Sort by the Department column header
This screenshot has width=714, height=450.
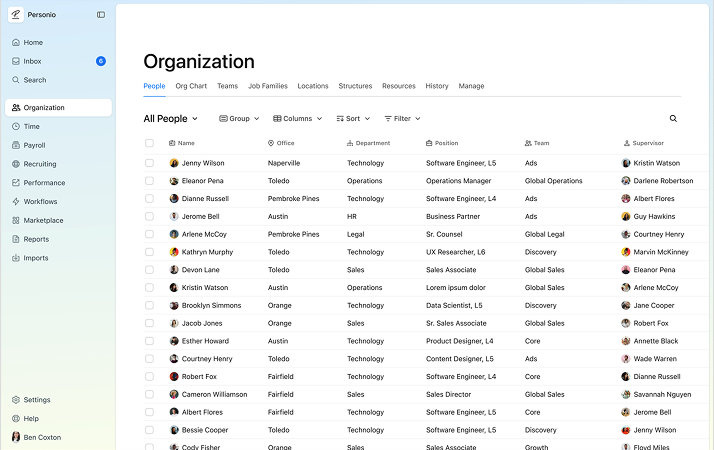(x=372, y=143)
